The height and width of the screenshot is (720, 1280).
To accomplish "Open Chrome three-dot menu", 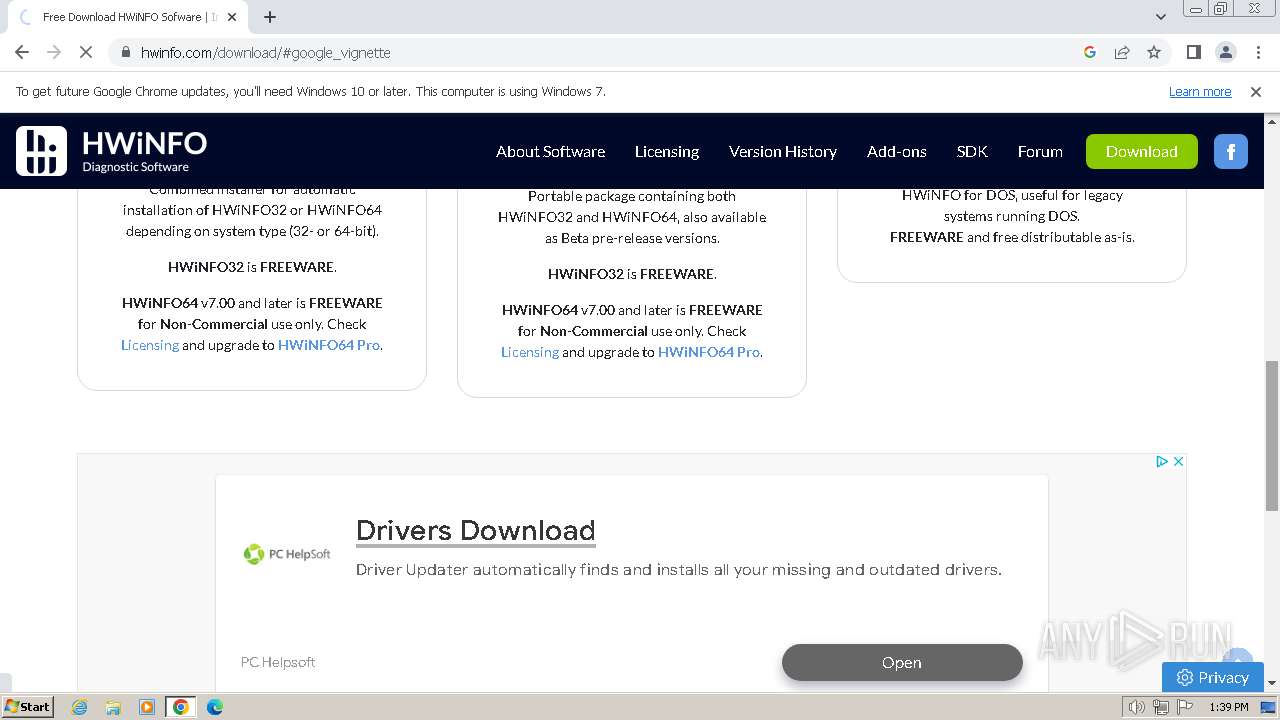I will point(1257,52).
